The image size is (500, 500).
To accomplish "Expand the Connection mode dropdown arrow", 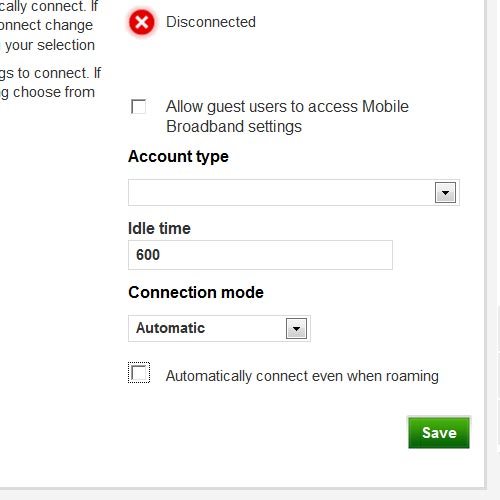I will click(x=296, y=328).
